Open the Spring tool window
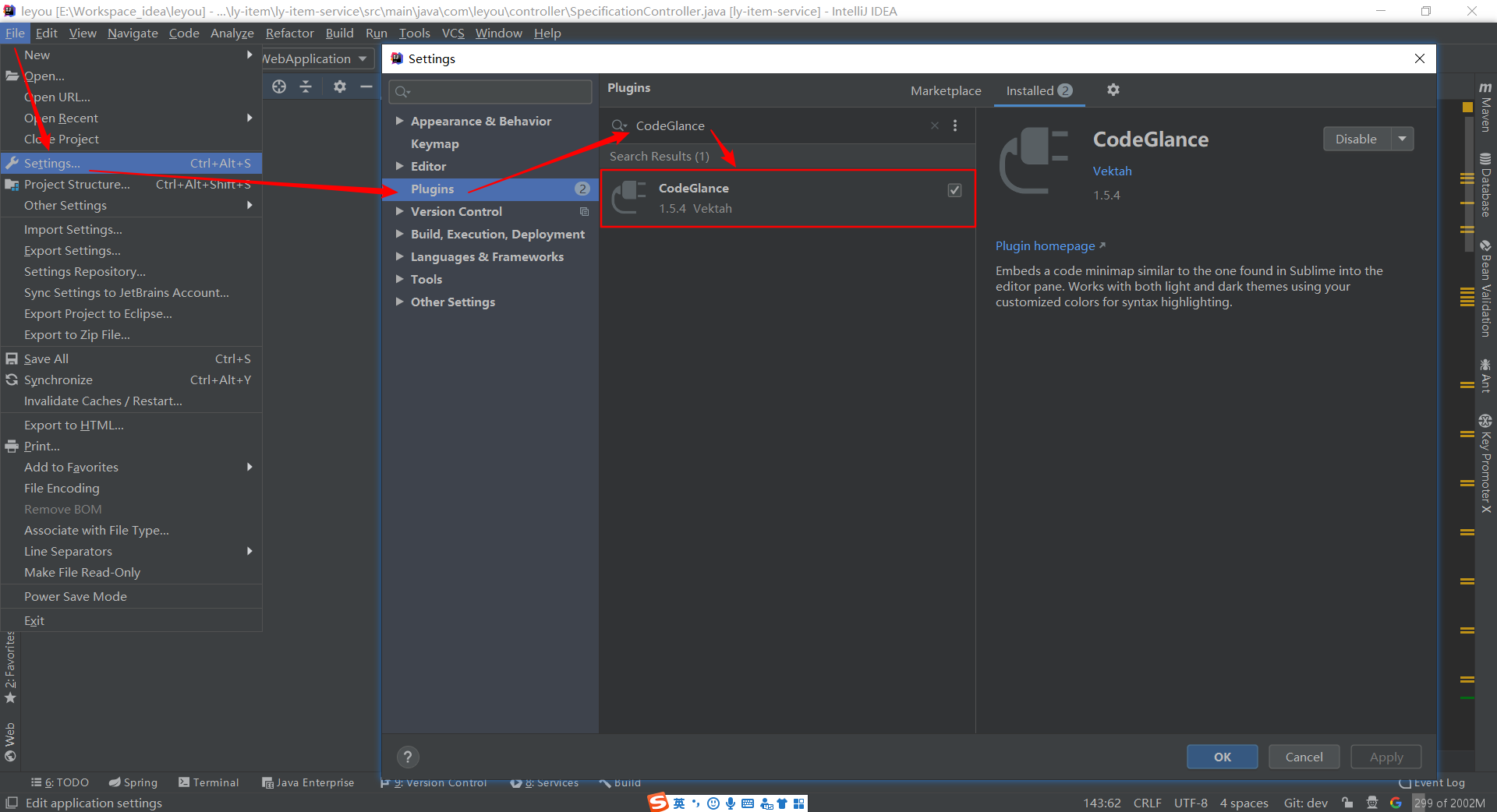Screen dimensions: 1497x812 pos(133,782)
